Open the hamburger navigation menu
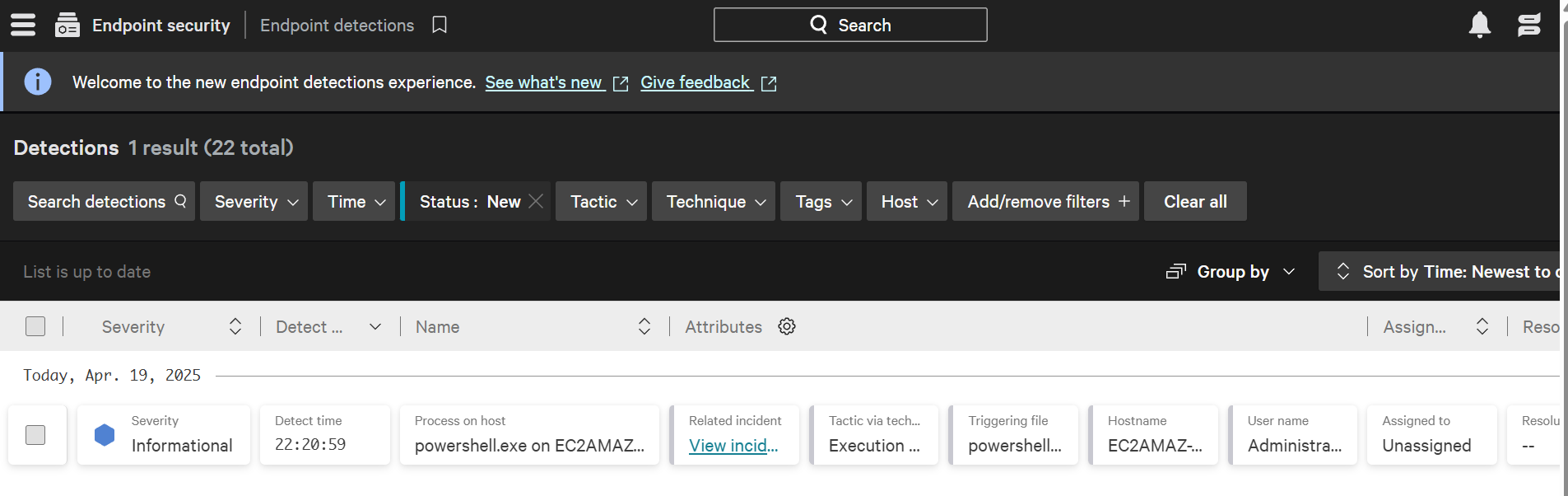This screenshot has width=1568, height=496. coord(23,25)
